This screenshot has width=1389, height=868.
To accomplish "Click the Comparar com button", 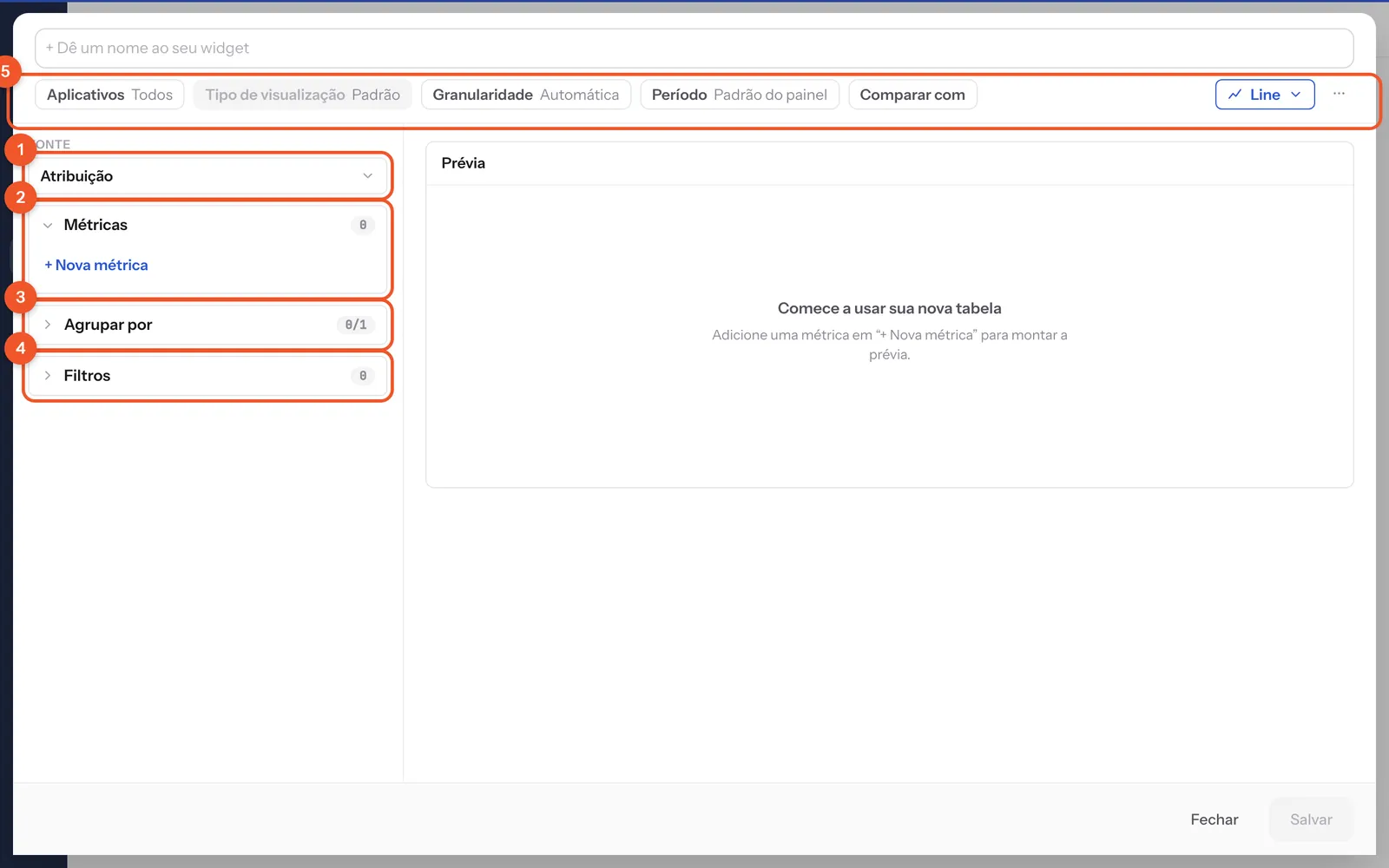I will [x=912, y=95].
